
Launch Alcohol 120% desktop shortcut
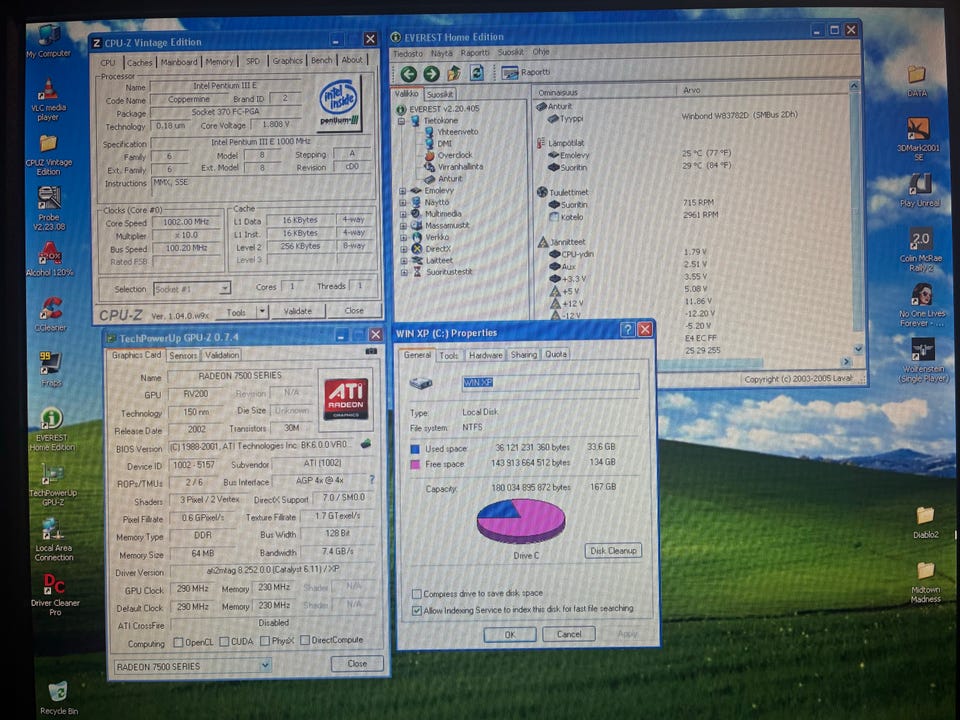tap(50, 259)
